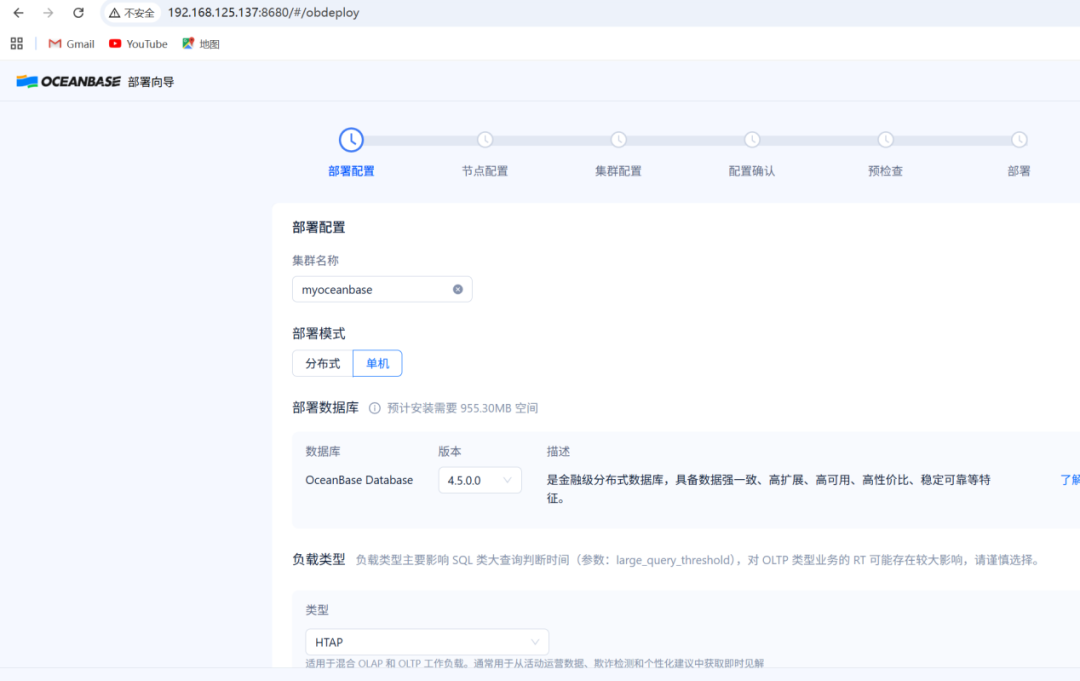Click the 节点配置 step icon
This screenshot has width=1080, height=681.
pyautogui.click(x=485, y=140)
